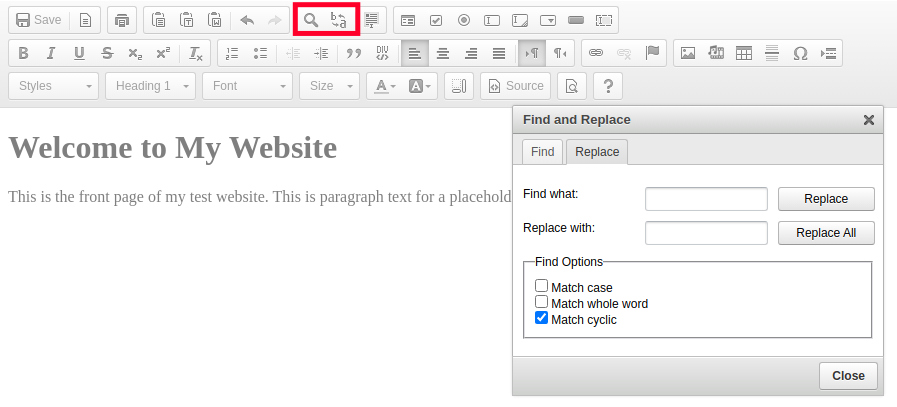This screenshot has height=407, width=897.
Task: Create a new page with the blank document icon
Action: pos(85,20)
